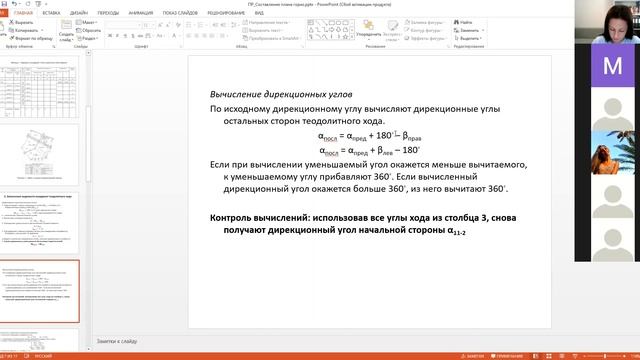Apply bulleted list icon
Image resolution: width=640 pixels, height=360 pixels.
(189, 25)
